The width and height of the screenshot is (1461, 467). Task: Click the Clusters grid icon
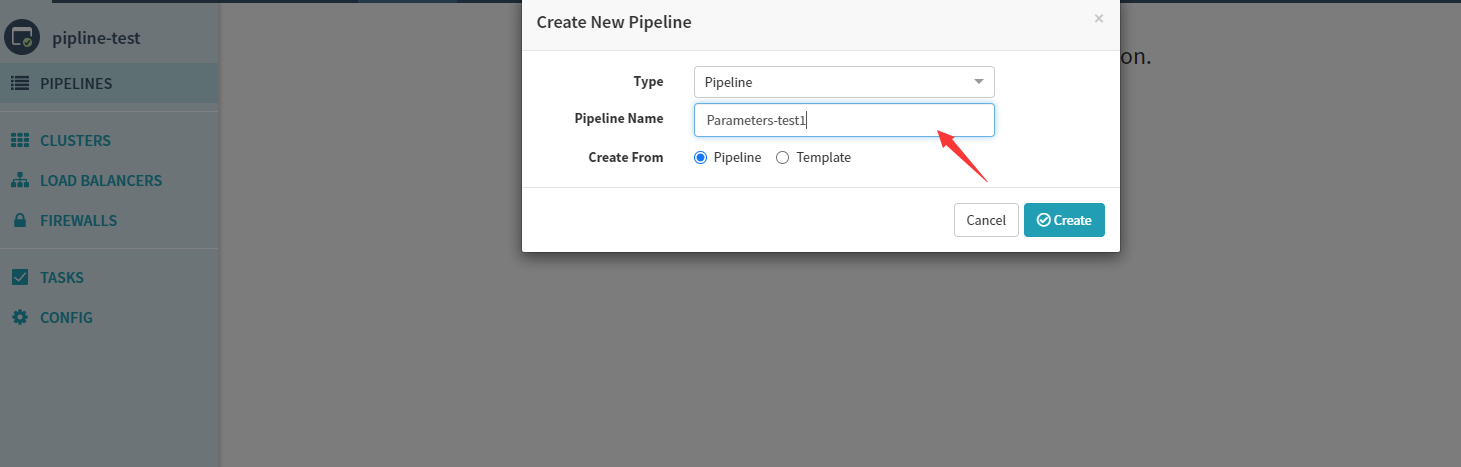coord(19,141)
